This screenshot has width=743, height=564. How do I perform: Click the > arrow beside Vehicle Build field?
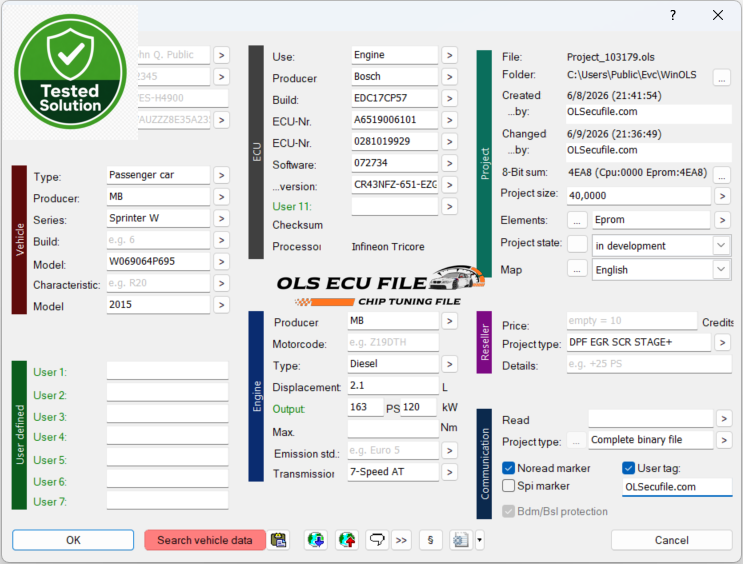pos(221,240)
